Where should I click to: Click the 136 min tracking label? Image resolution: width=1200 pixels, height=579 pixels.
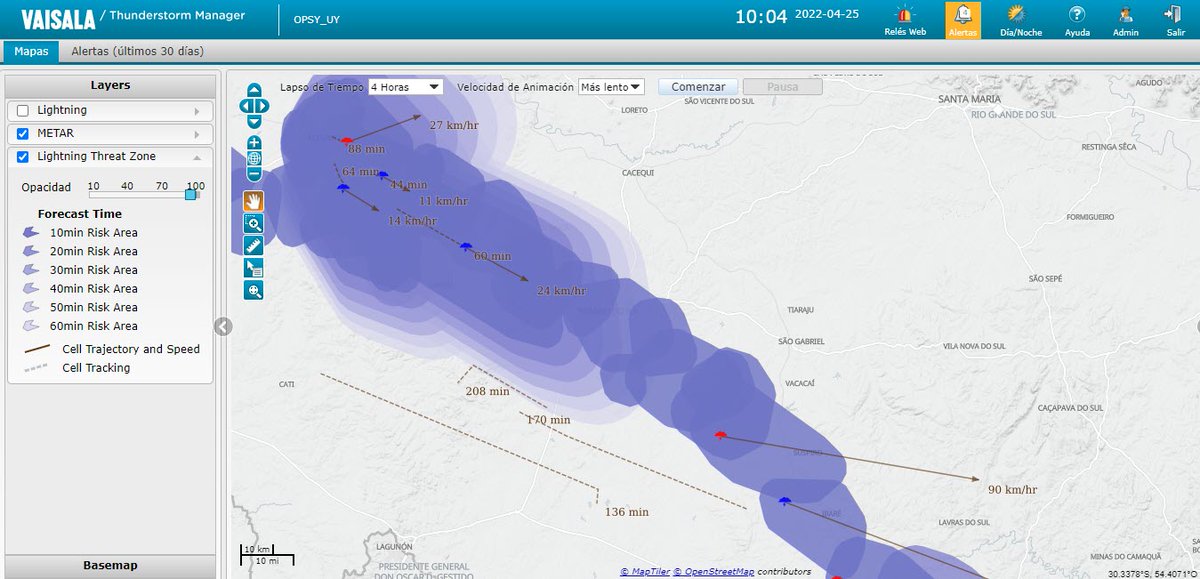coord(629,512)
